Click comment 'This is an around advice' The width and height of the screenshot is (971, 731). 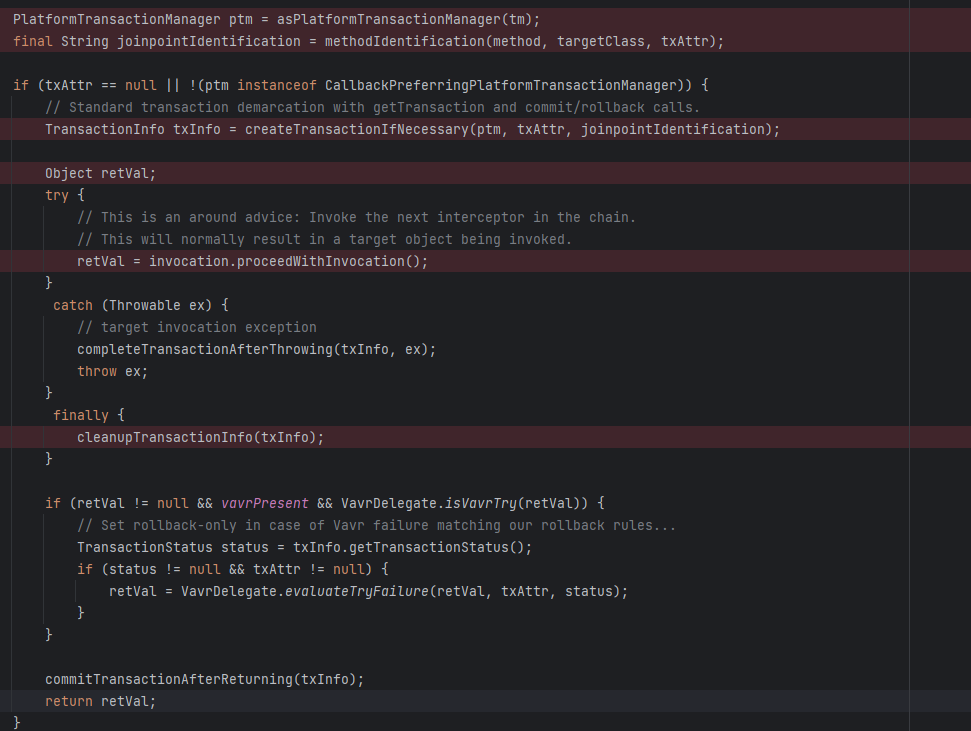pyautogui.click(x=356, y=217)
